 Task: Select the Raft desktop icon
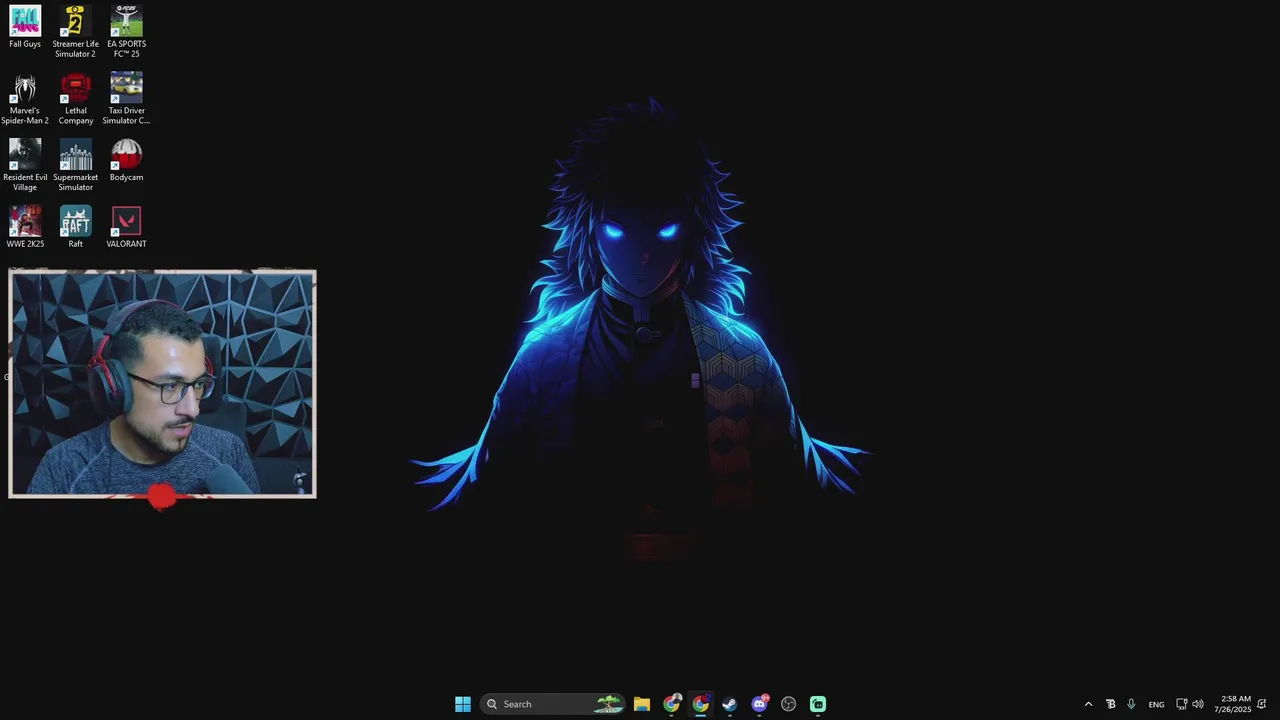pos(76,227)
